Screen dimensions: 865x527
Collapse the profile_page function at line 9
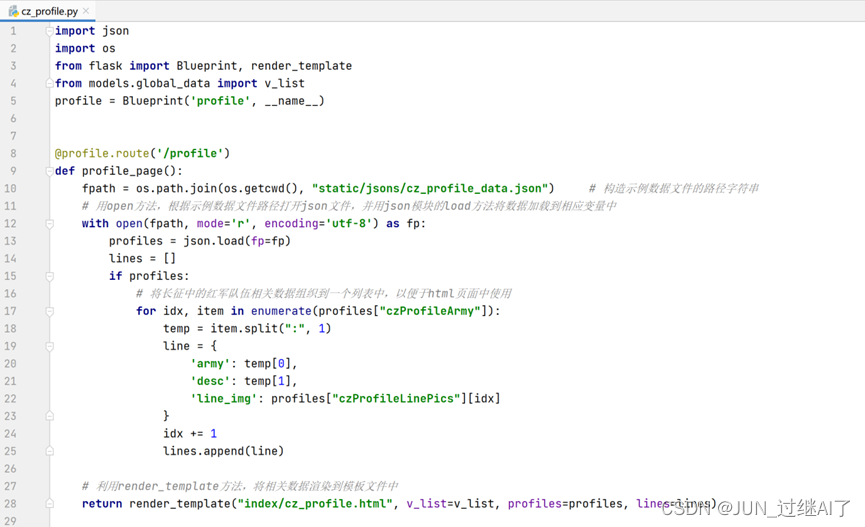click(x=49, y=171)
